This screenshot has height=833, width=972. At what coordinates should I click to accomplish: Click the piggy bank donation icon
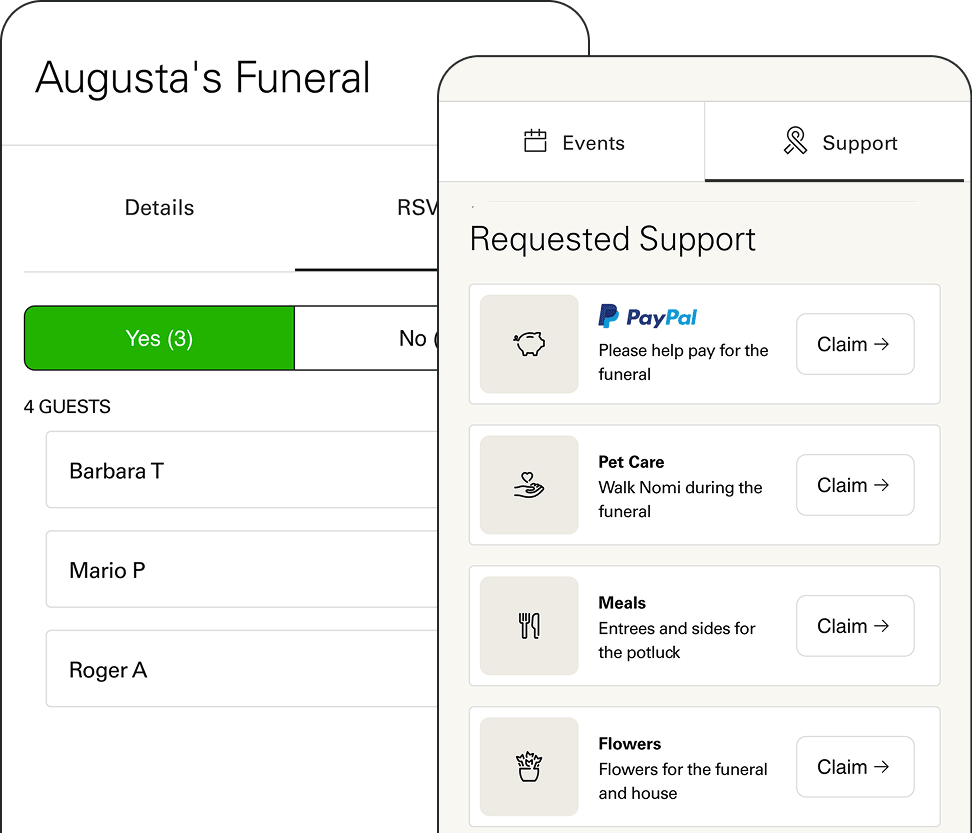(529, 344)
